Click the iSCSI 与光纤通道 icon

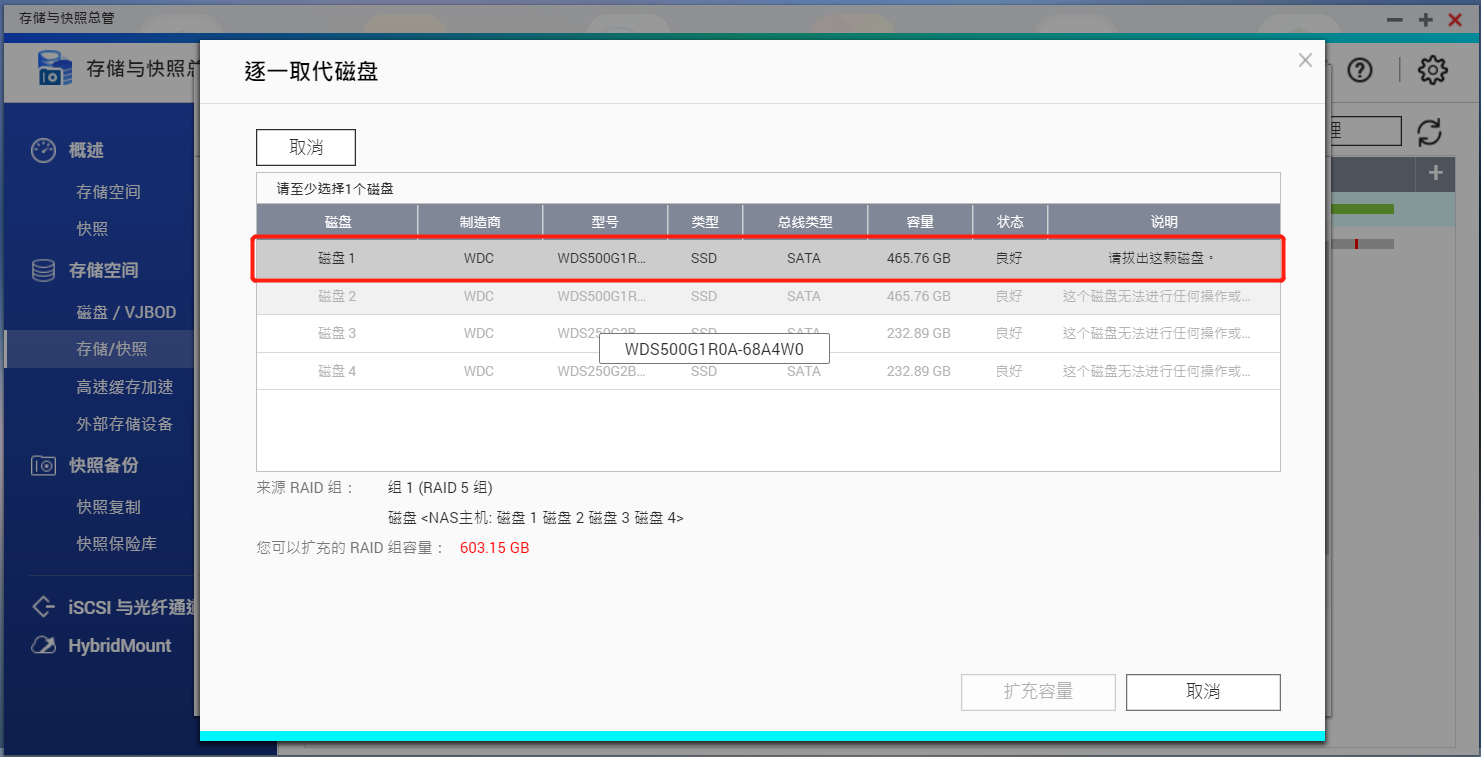[43, 606]
